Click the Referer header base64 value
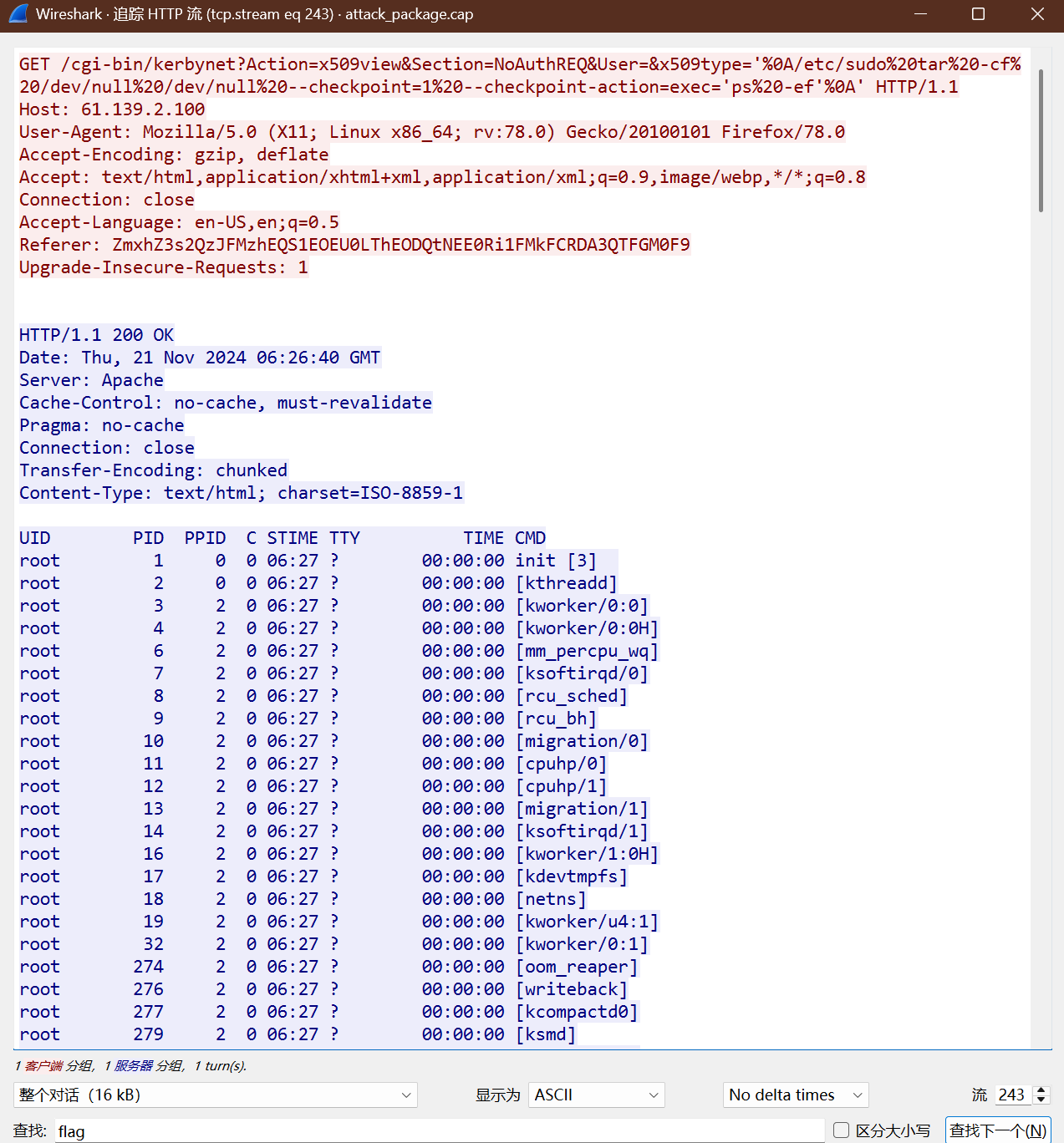The width and height of the screenshot is (1064, 1143). pyautogui.click(x=401, y=245)
